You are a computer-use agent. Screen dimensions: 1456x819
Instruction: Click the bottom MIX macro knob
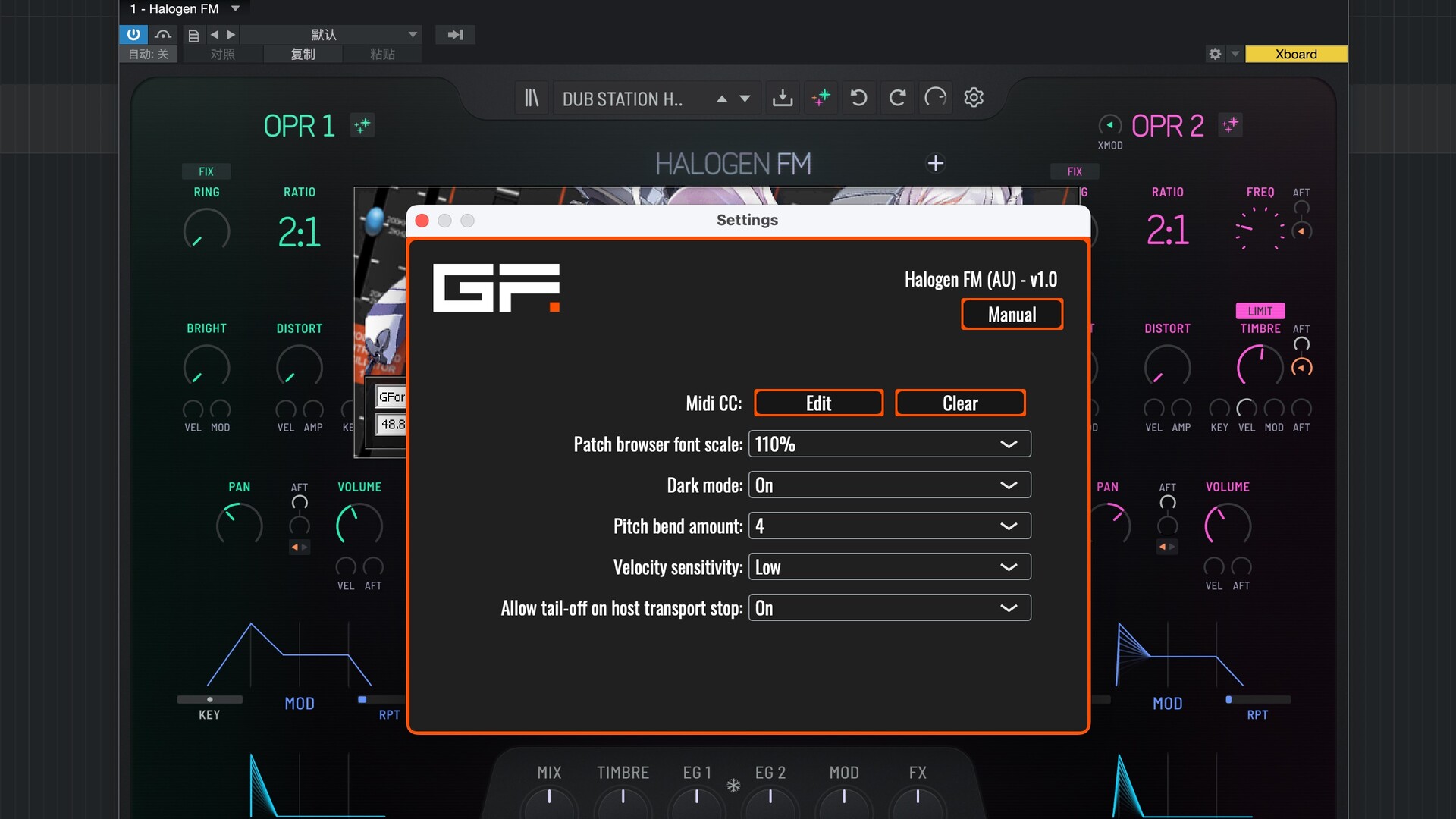click(549, 801)
